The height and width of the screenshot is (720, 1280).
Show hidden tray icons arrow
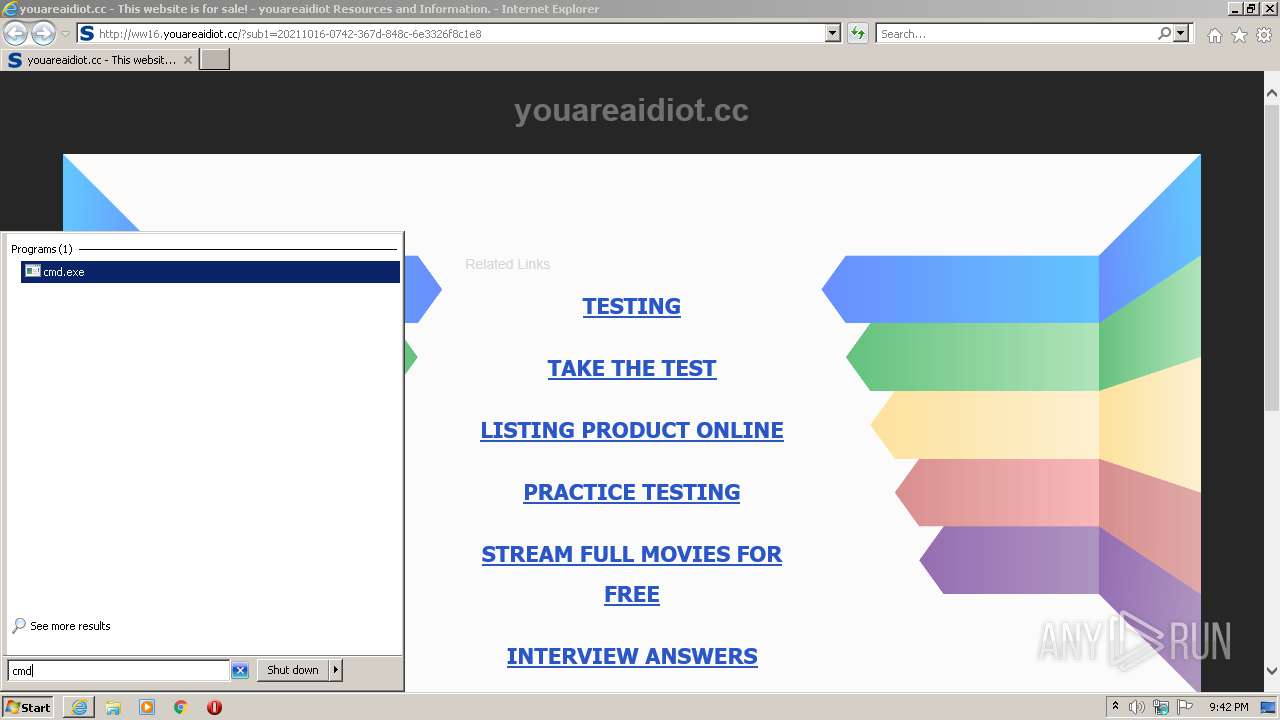1115,707
